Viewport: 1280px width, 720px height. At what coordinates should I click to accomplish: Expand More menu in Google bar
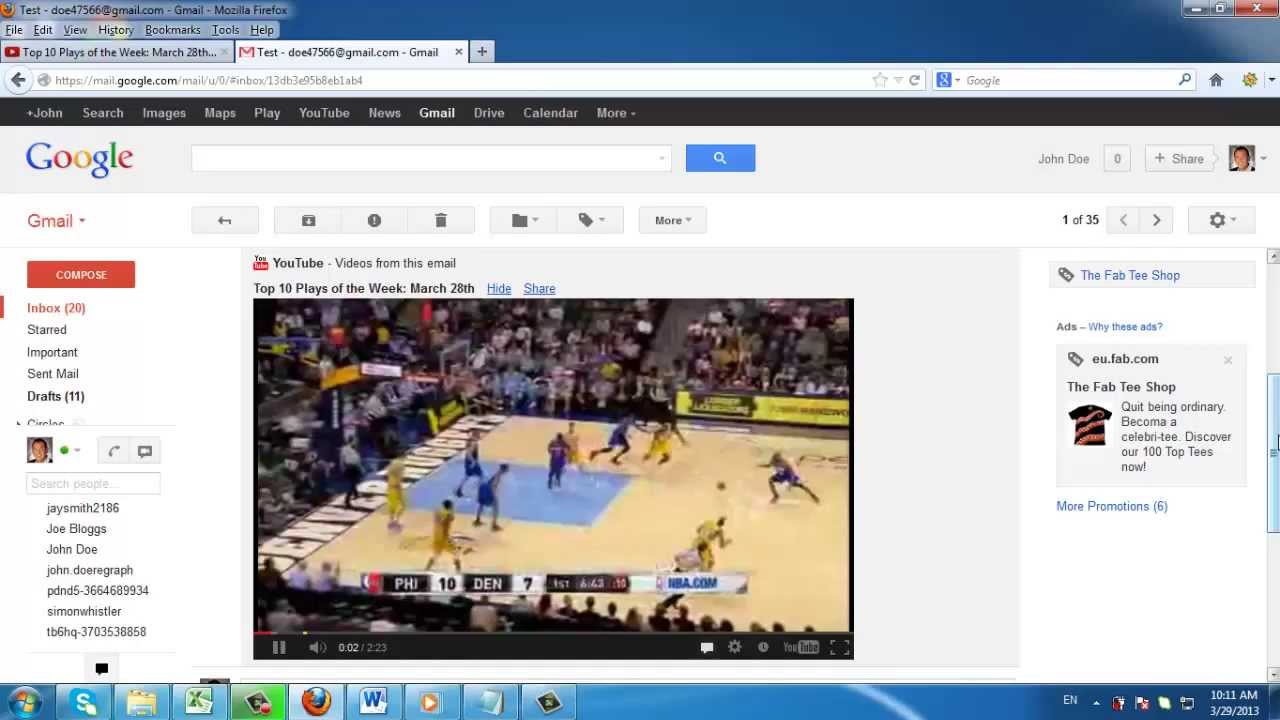coord(616,113)
